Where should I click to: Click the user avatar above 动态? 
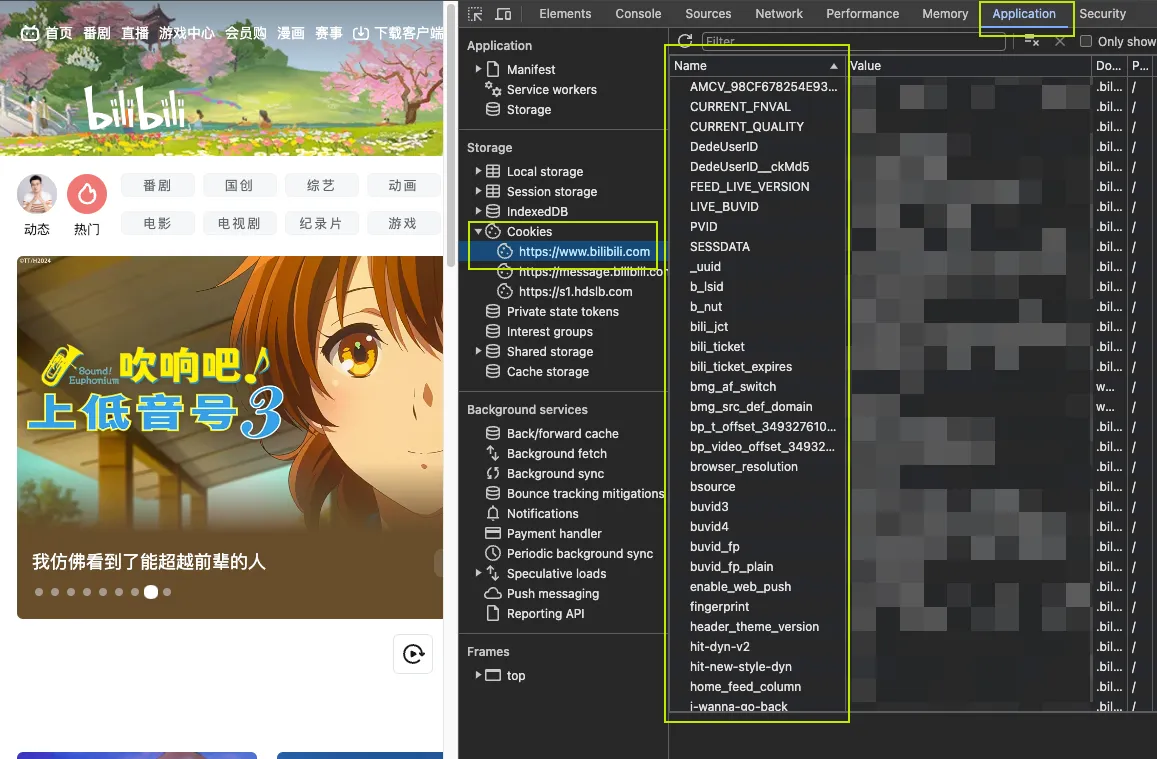37,194
